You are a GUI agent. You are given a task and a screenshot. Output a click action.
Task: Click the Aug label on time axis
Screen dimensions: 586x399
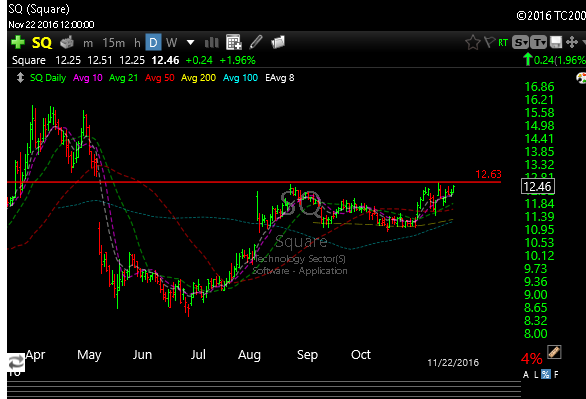point(249,355)
